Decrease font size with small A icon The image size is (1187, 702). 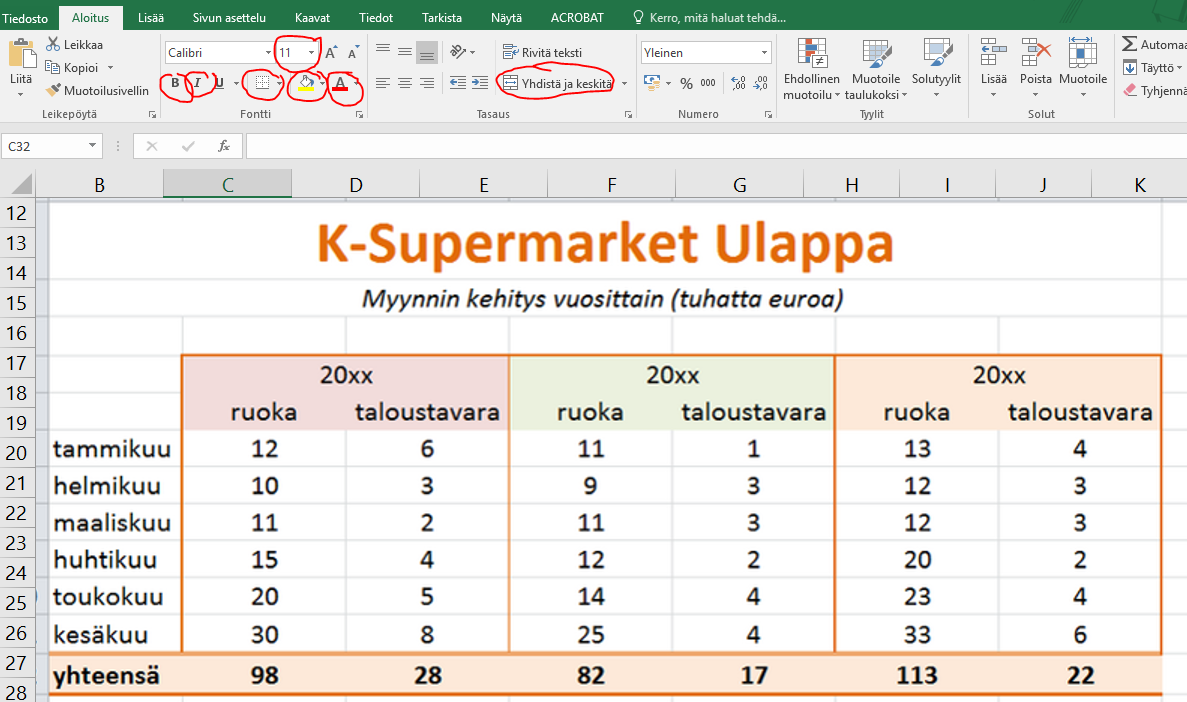354,53
